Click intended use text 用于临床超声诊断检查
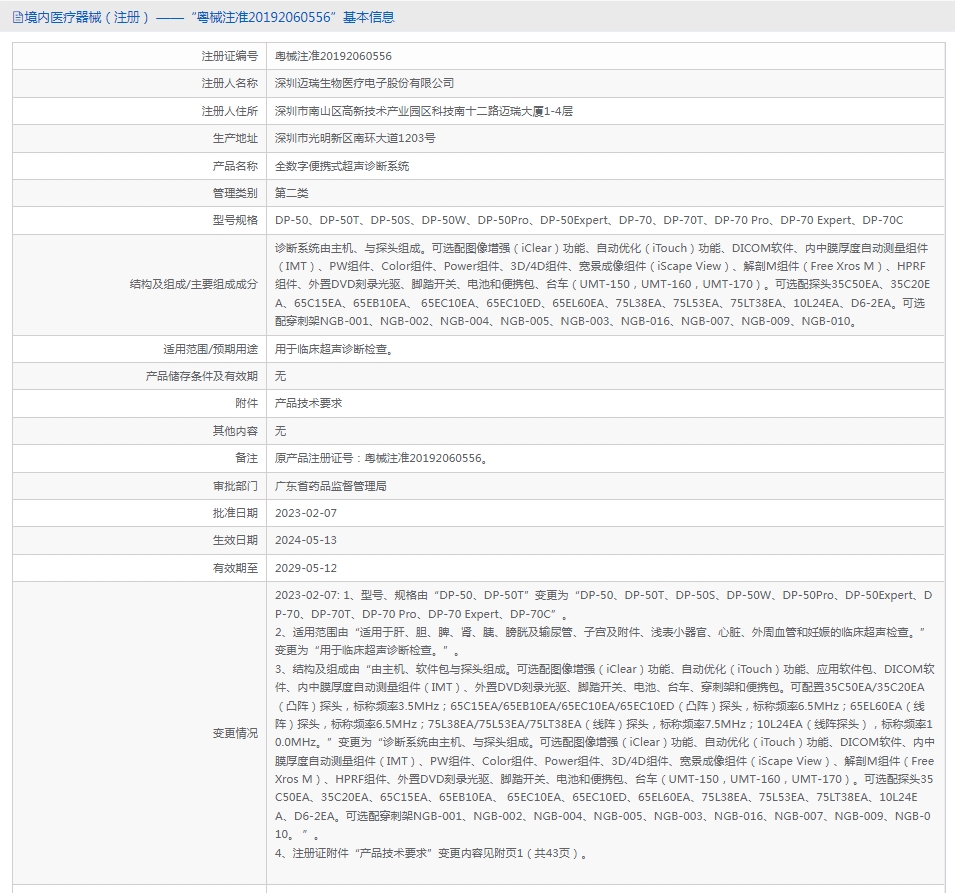955x893 pixels. click(x=334, y=349)
